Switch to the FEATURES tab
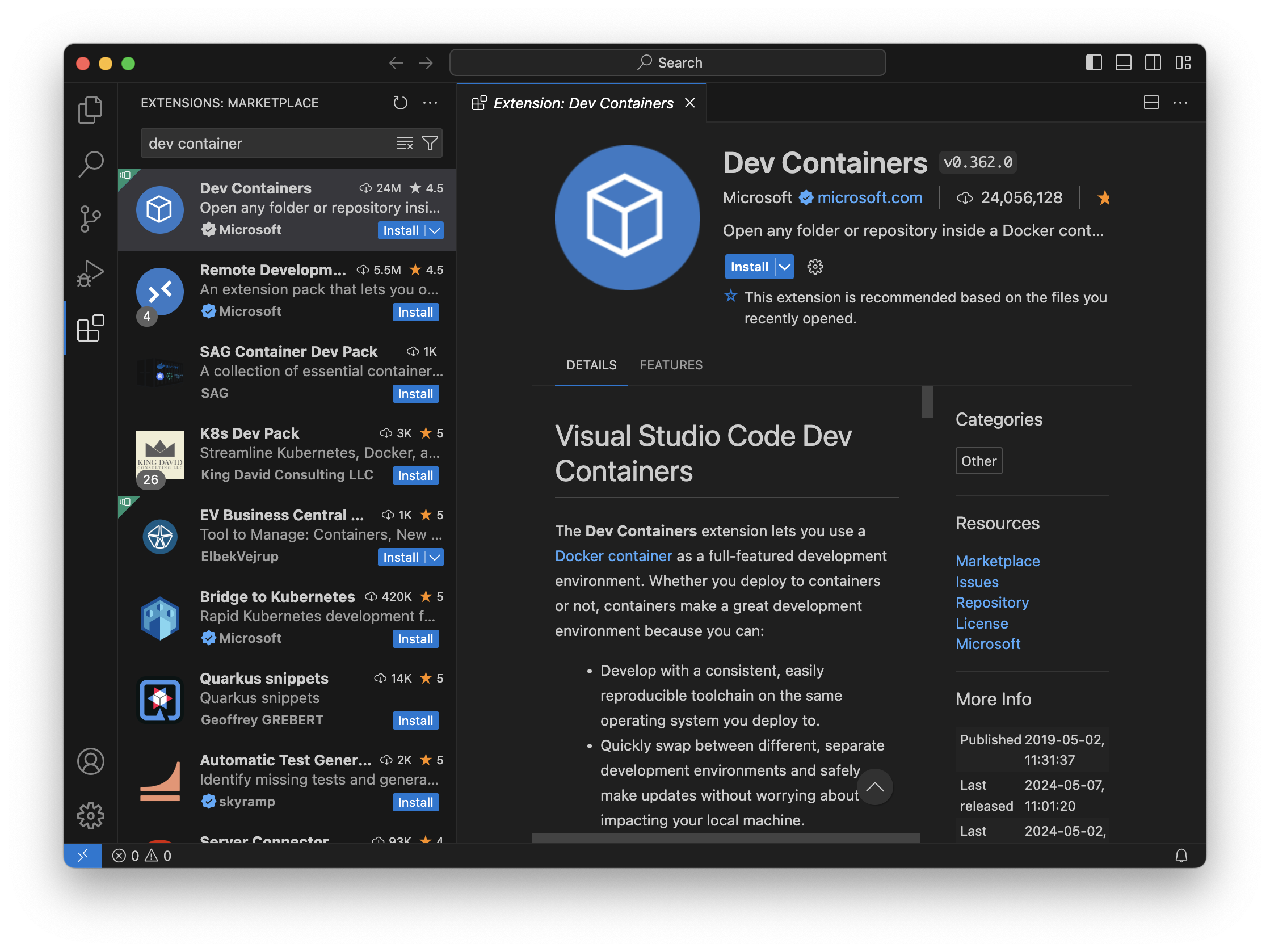The height and width of the screenshot is (952, 1270). 671,365
